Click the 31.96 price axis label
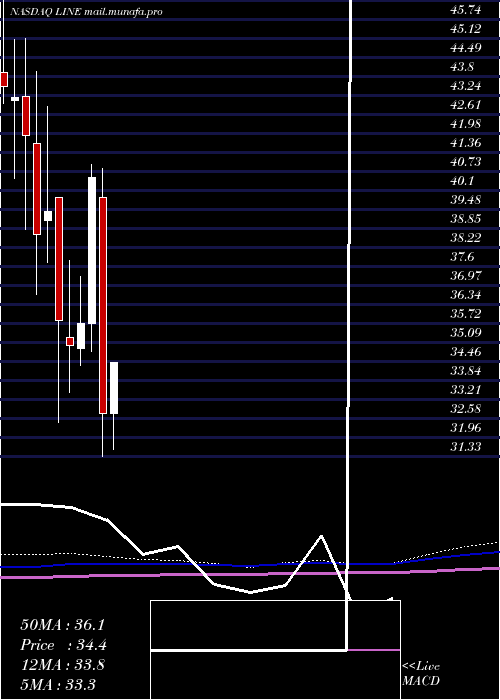The image size is (500, 700). (x=466, y=427)
